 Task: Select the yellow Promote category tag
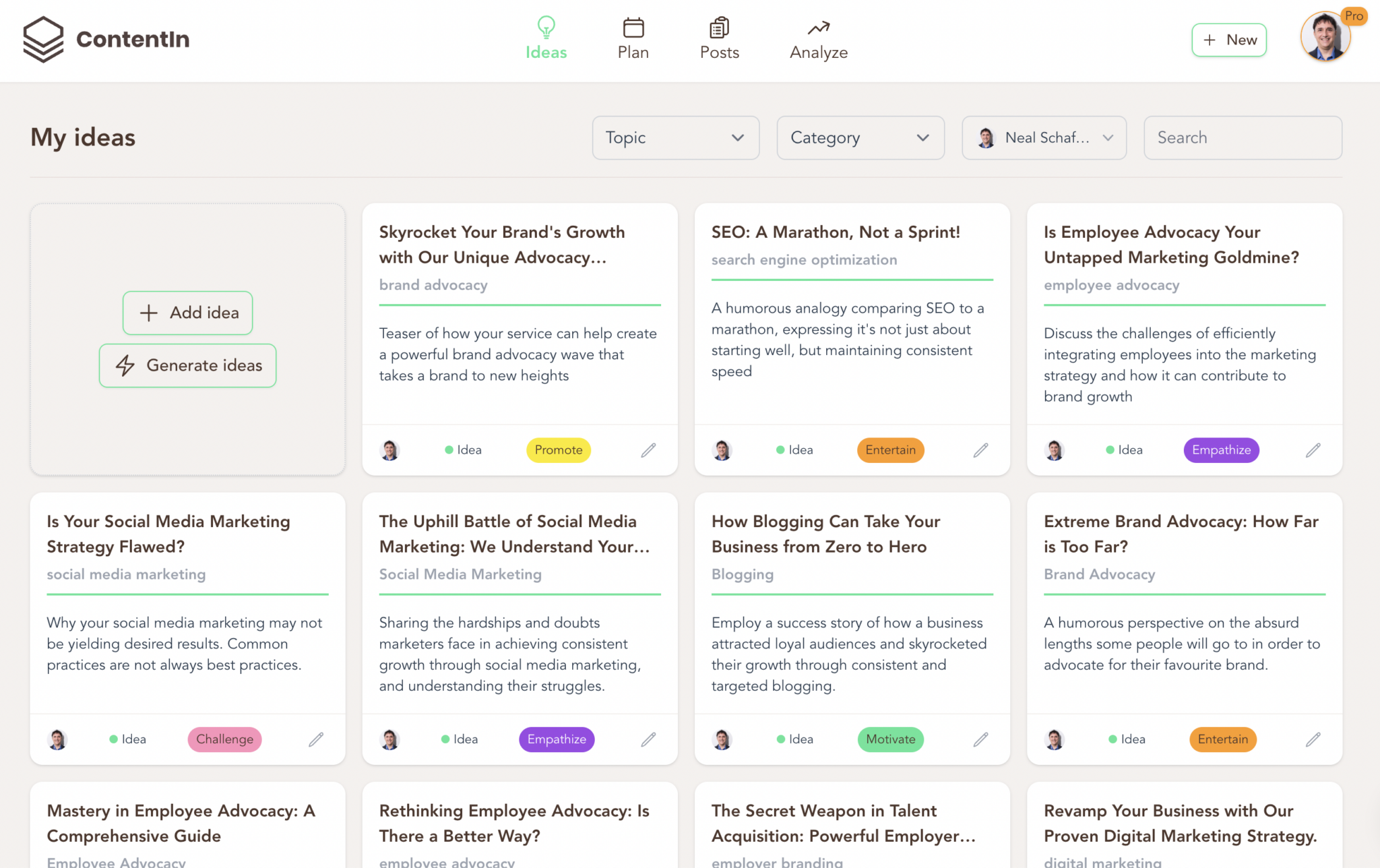point(558,450)
